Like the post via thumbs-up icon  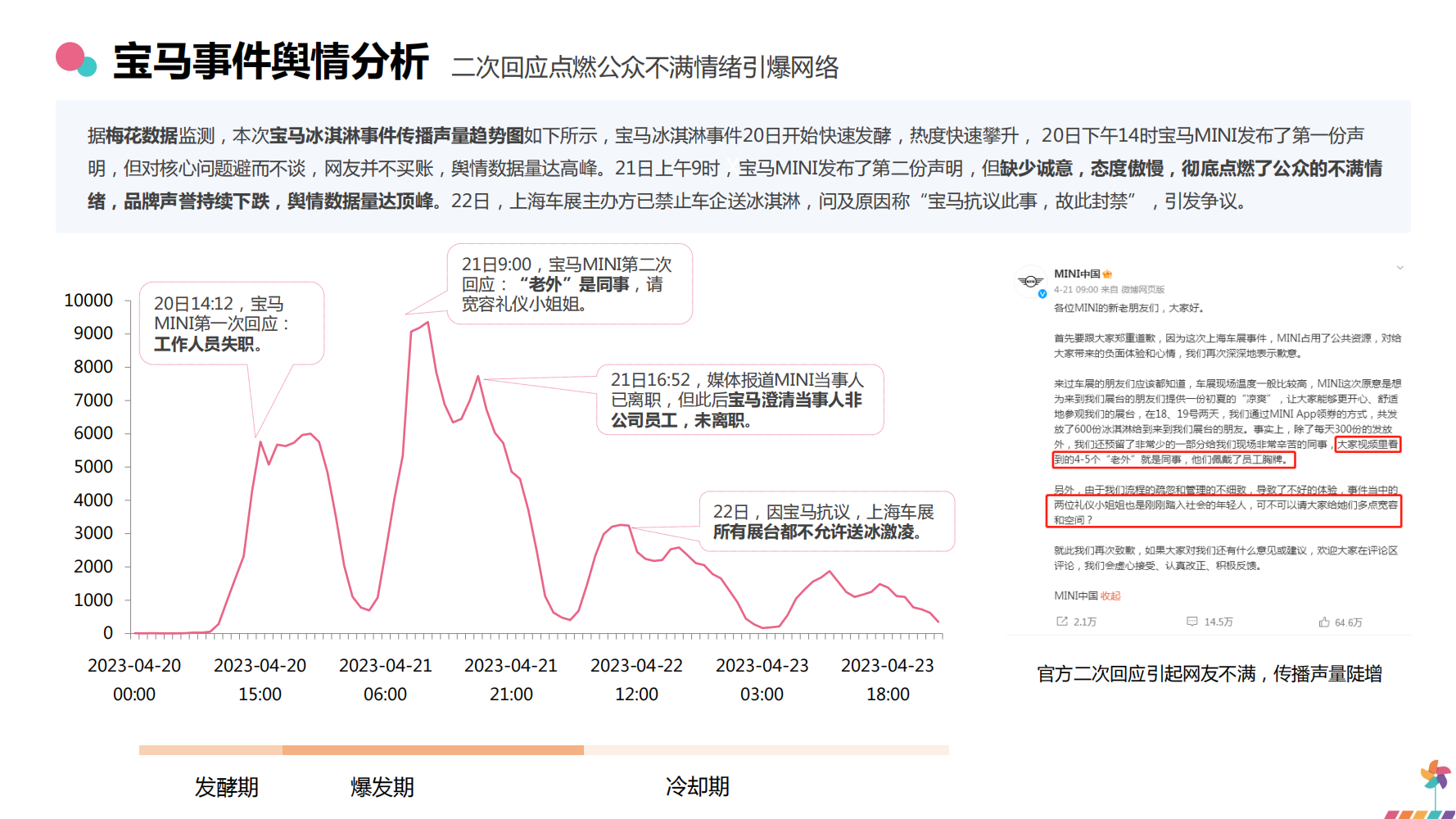1324,622
